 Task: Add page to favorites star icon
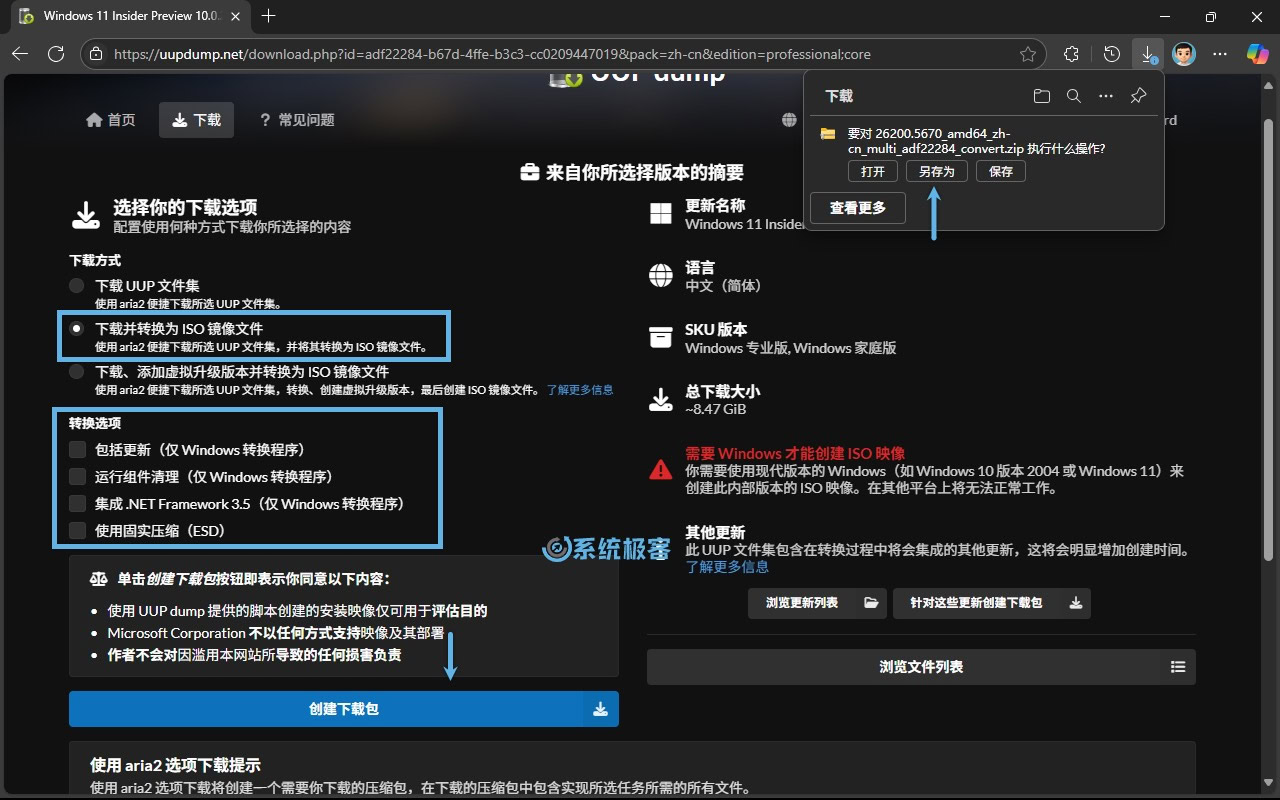pos(1027,54)
